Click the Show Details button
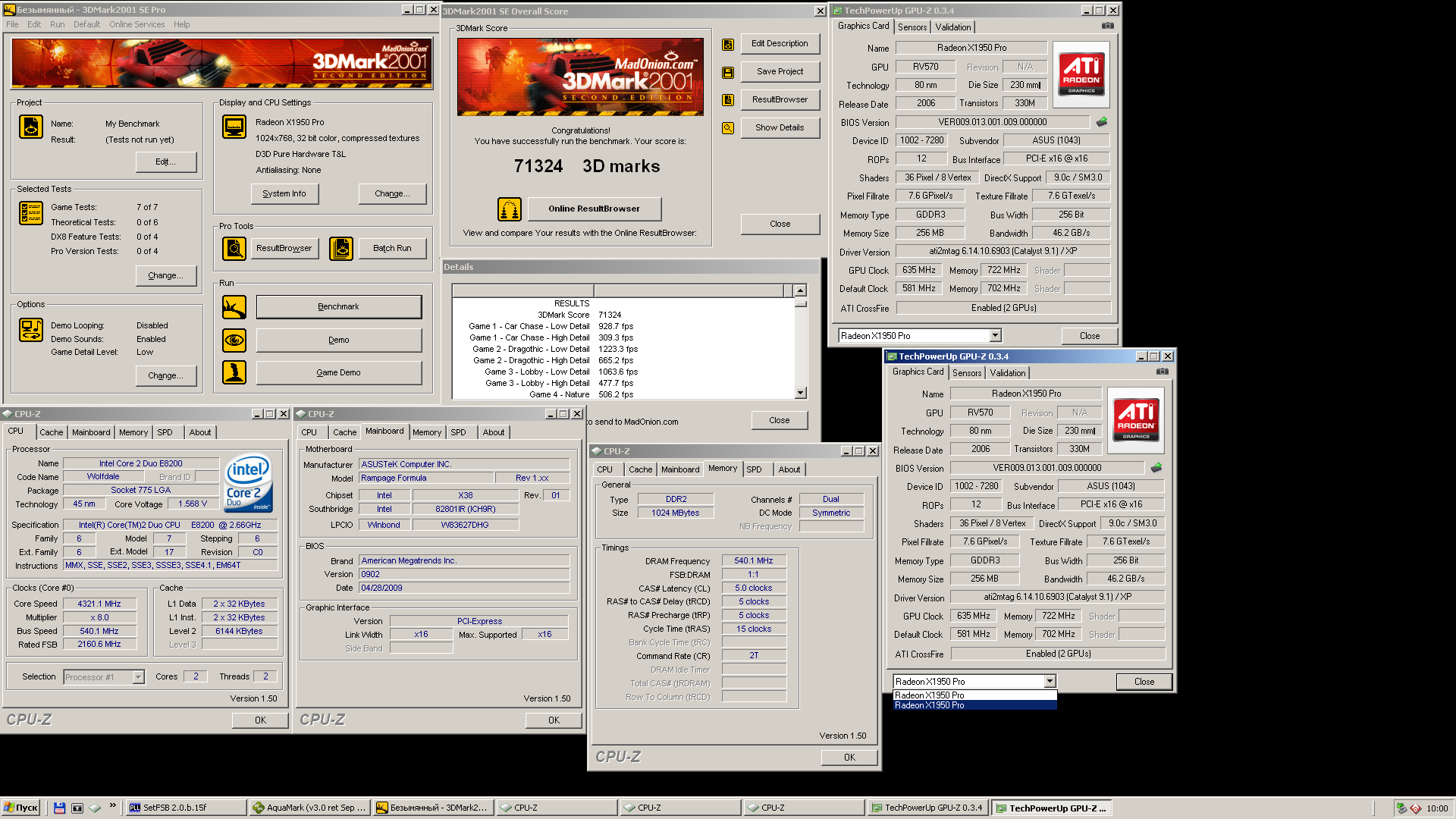The height and width of the screenshot is (819, 1456). (780, 127)
